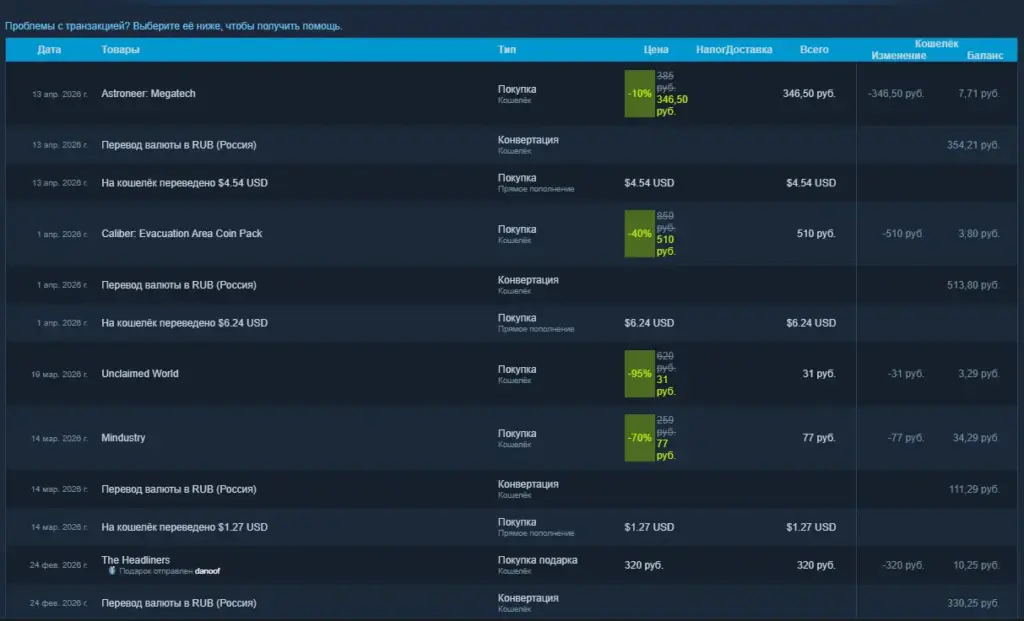Open the Unclaimed World purchase entry
This screenshot has width=1024, height=621.
point(139,374)
